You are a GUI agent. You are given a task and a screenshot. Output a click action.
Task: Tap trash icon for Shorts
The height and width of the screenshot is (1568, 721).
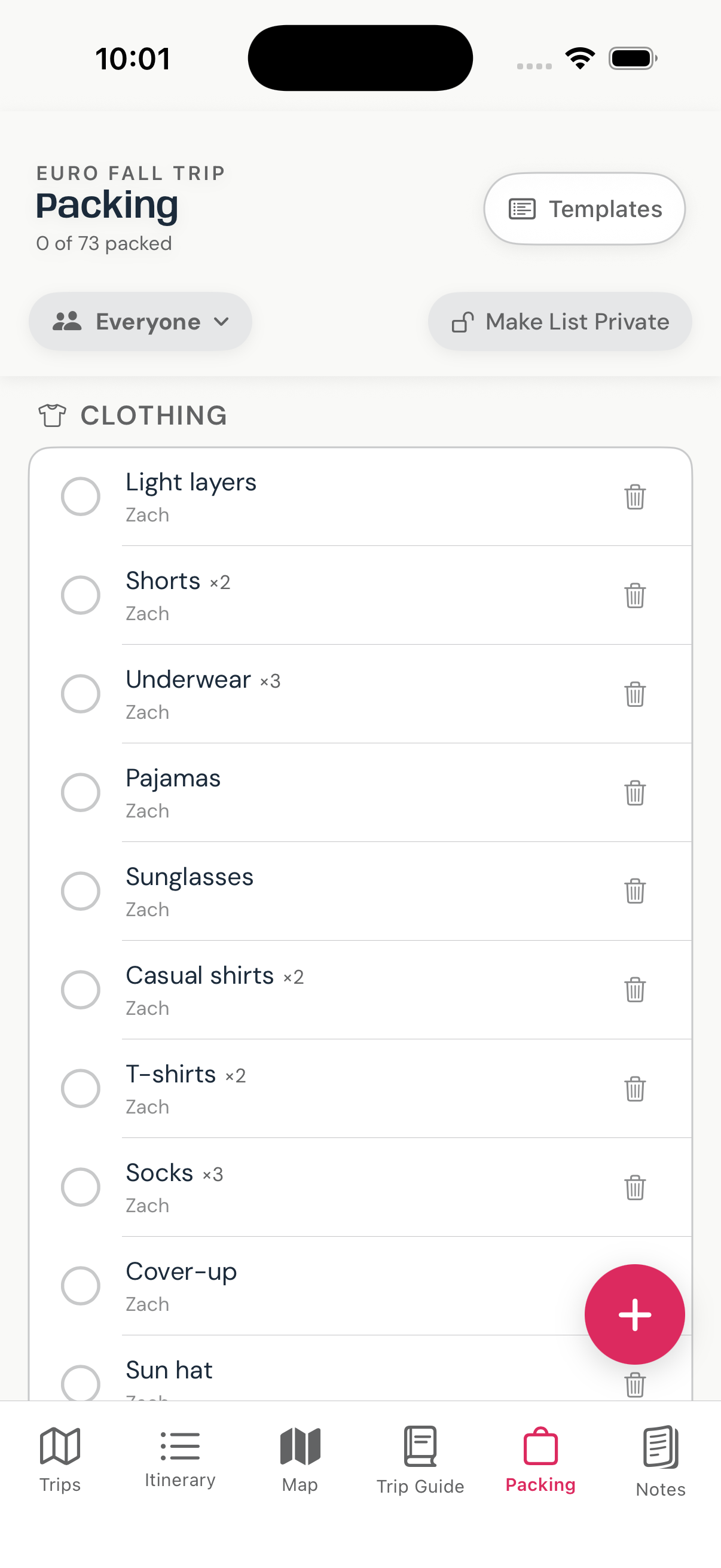(634, 595)
